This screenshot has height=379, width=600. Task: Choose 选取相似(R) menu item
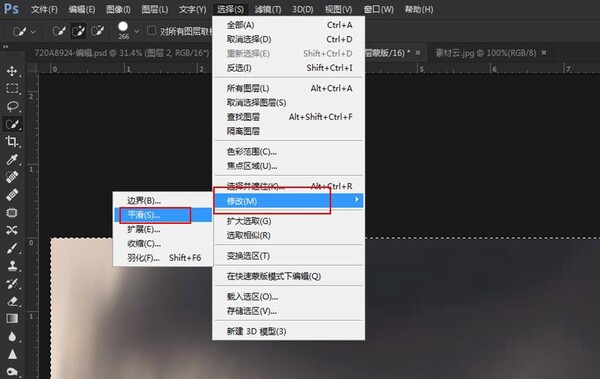289,235
